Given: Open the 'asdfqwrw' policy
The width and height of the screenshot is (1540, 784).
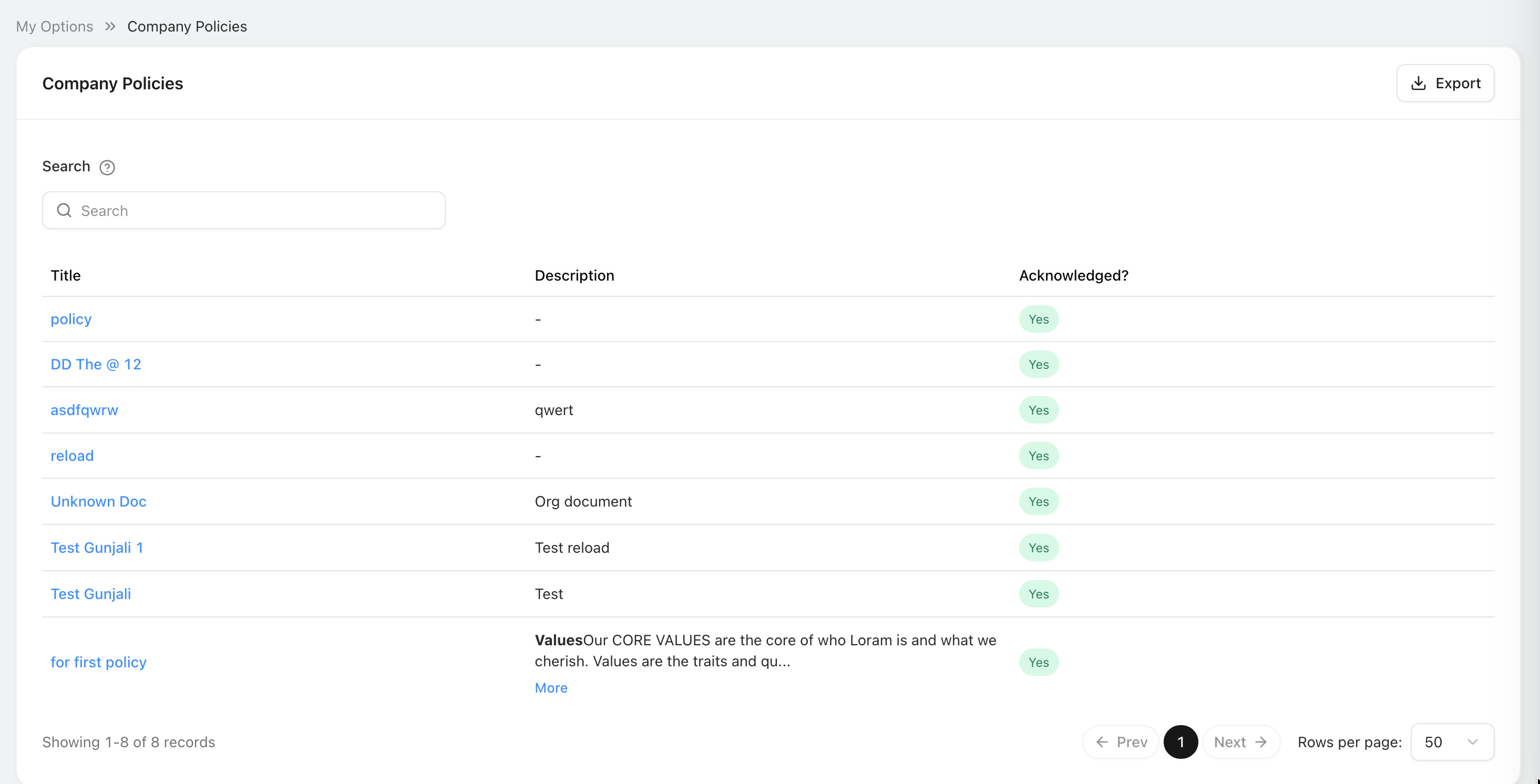Looking at the screenshot, I should point(84,410).
